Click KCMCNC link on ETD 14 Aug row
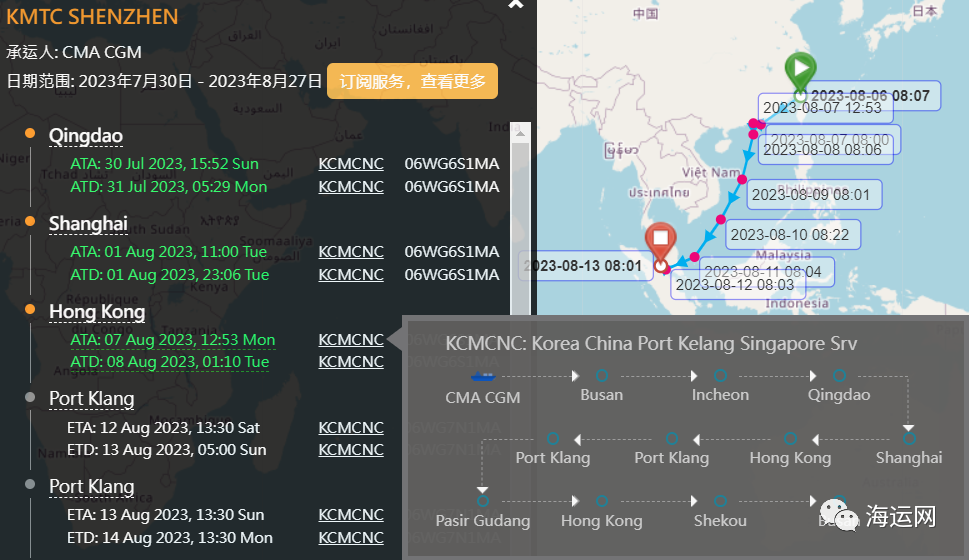The height and width of the screenshot is (560, 969). [351, 538]
